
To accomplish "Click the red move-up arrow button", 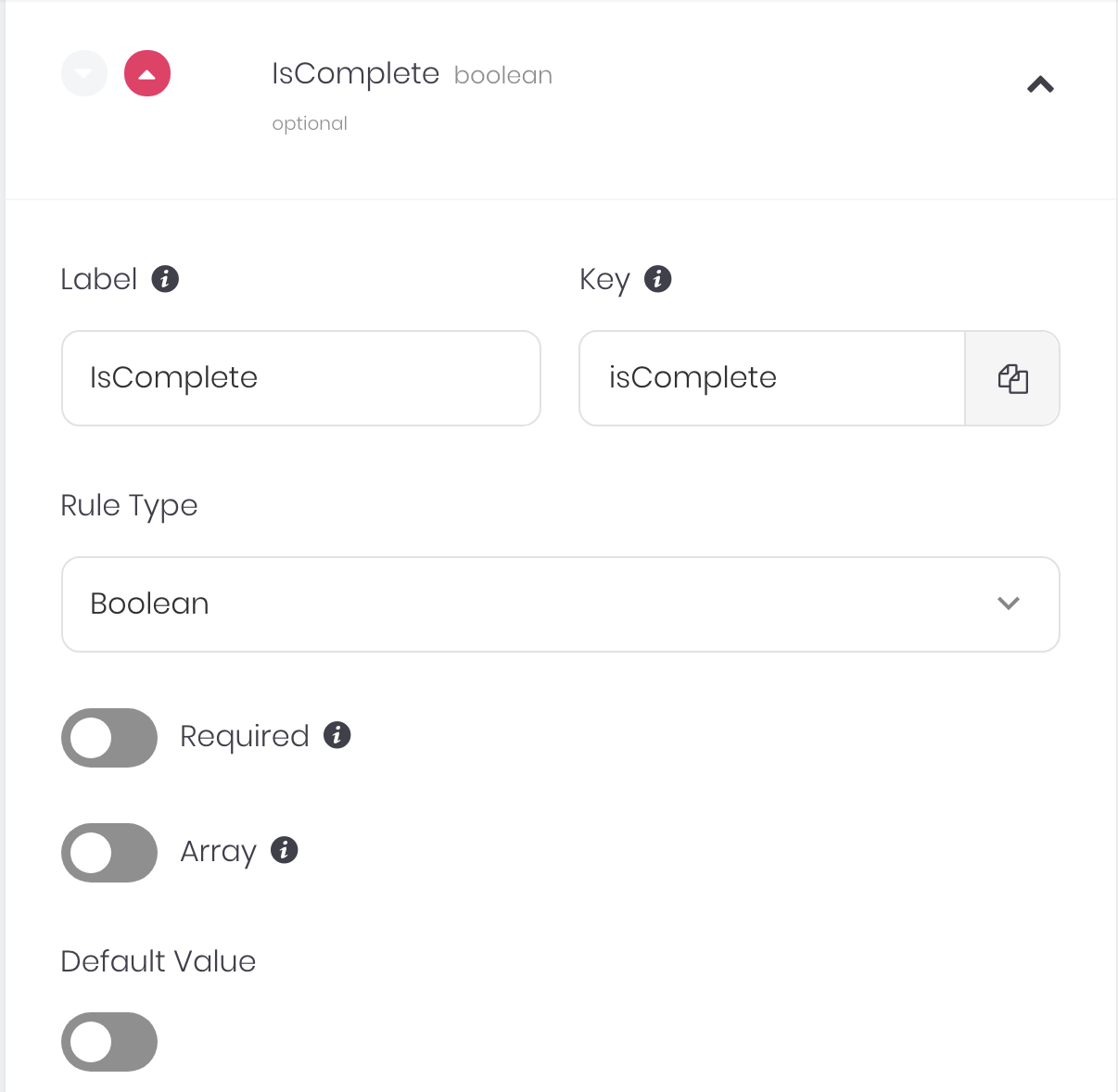I will coord(147,73).
